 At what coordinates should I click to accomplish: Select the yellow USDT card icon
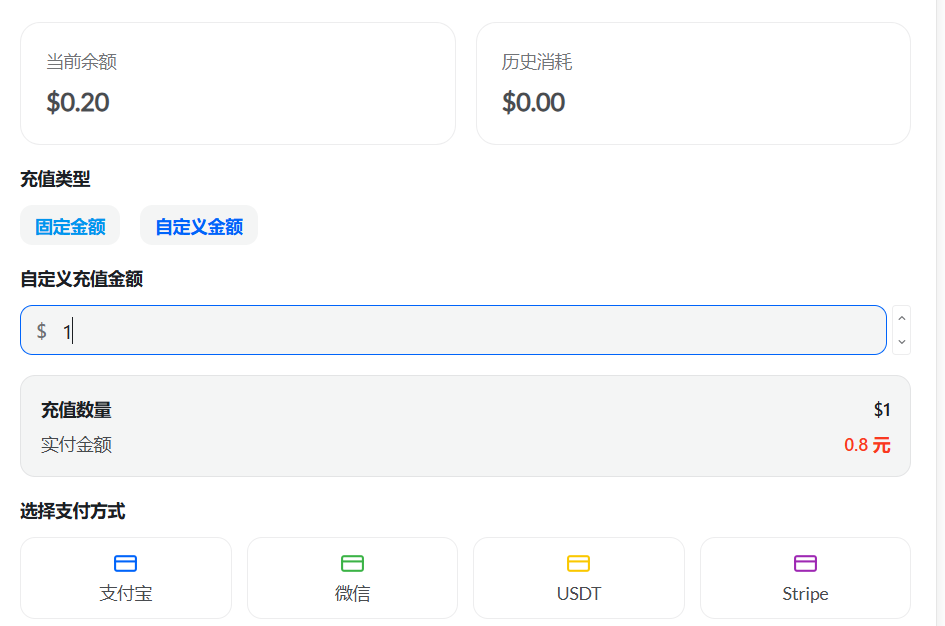point(578,562)
